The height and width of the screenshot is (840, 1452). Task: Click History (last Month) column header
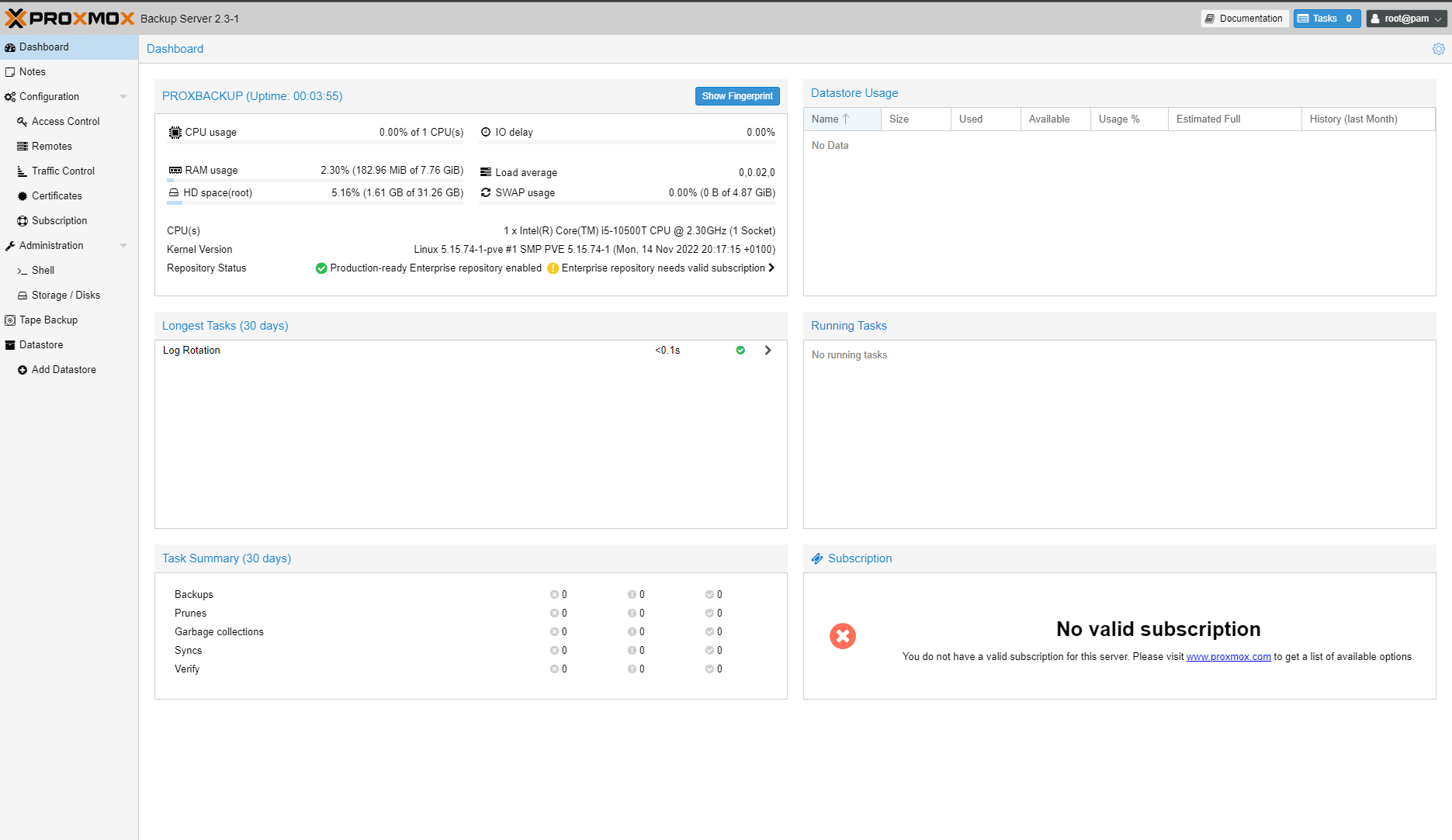(x=1369, y=119)
